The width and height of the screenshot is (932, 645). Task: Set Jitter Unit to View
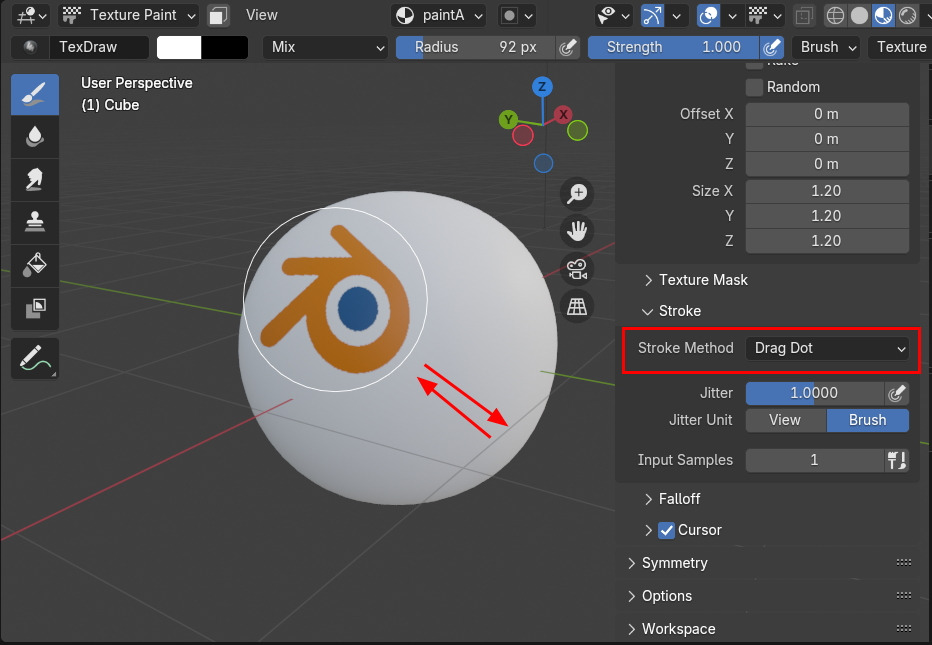click(x=785, y=420)
